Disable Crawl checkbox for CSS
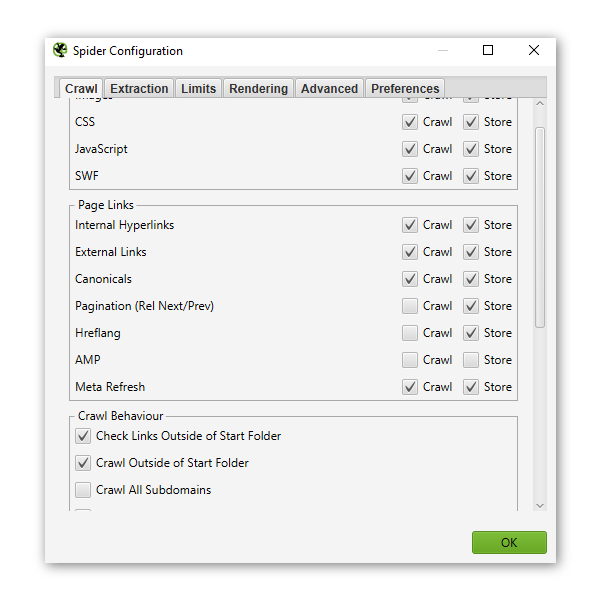The image size is (600, 600). (x=410, y=122)
